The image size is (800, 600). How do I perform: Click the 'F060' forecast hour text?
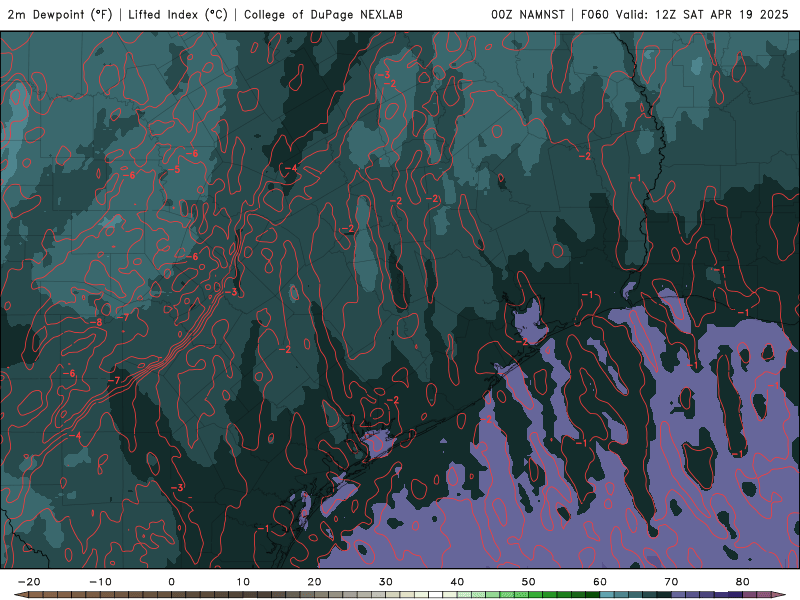tap(594, 15)
